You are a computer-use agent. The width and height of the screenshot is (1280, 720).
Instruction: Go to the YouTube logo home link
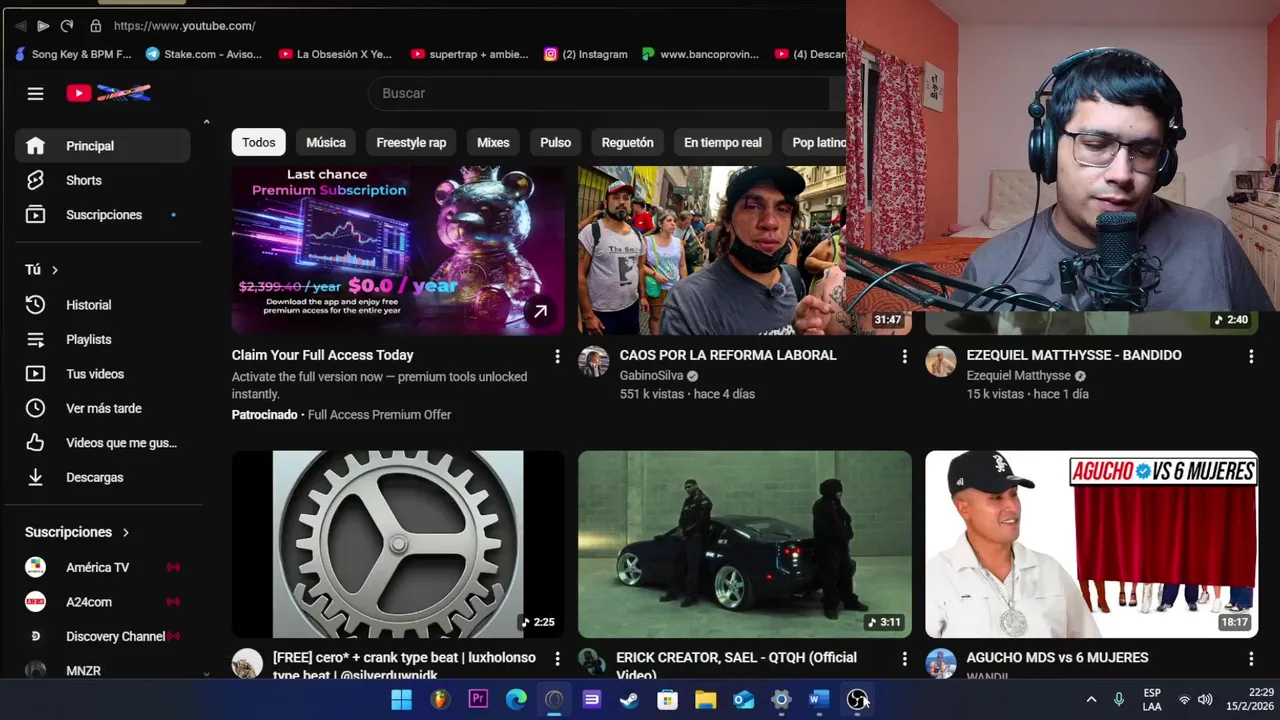pos(108,93)
